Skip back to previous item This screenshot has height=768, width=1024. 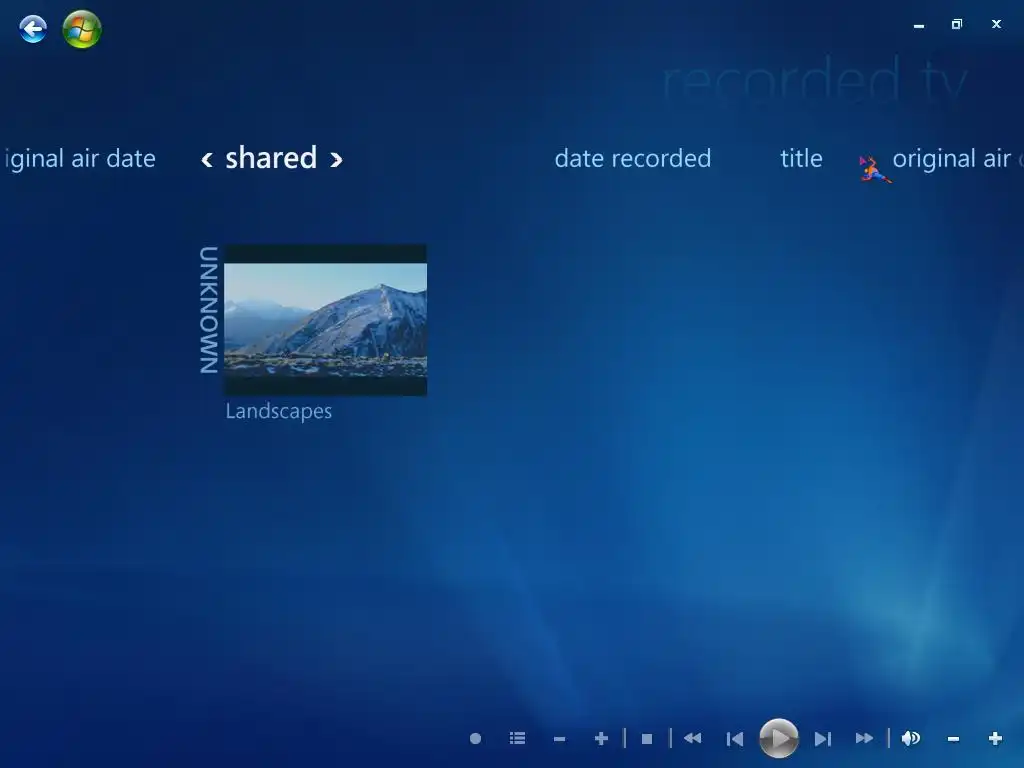coord(735,739)
